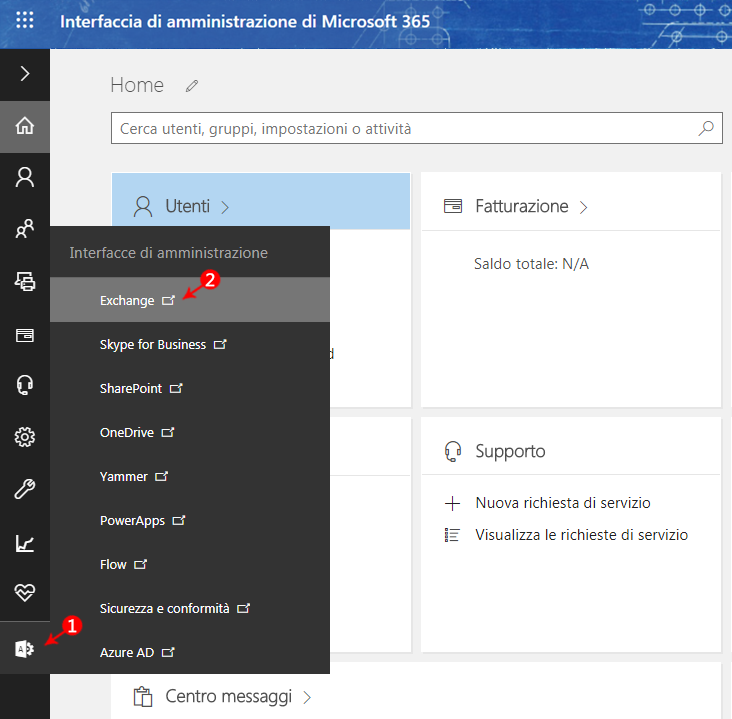Open Skype for Business admin center
The image size is (732, 719).
[190, 345]
